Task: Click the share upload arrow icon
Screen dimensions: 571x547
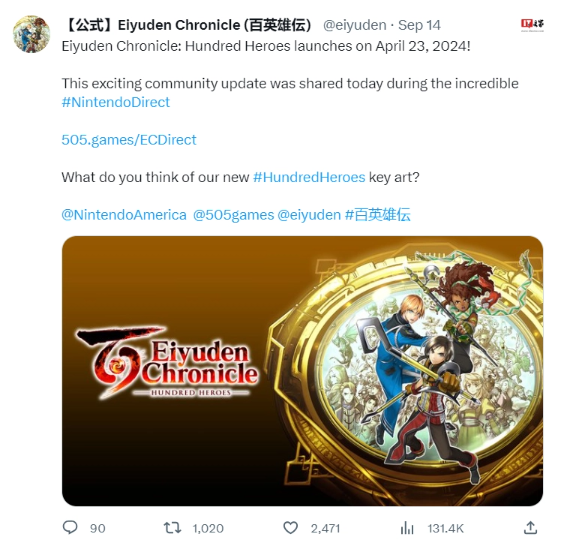Action: 530,527
